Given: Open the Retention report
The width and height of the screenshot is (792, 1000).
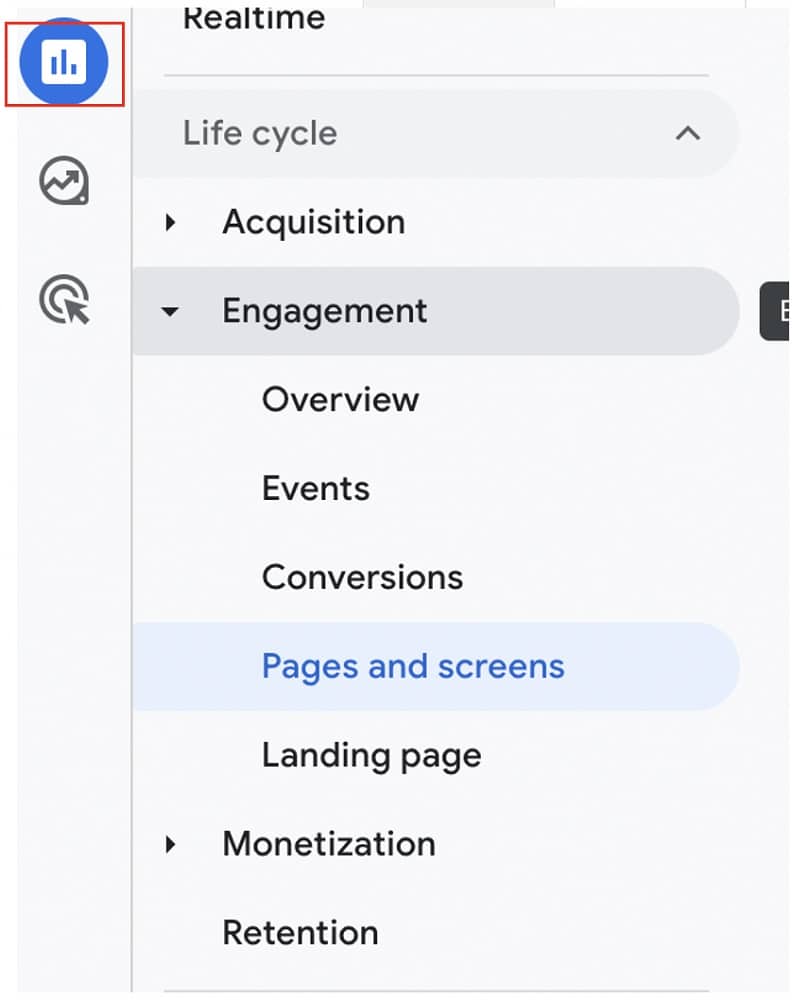Looking at the screenshot, I should click(x=300, y=932).
